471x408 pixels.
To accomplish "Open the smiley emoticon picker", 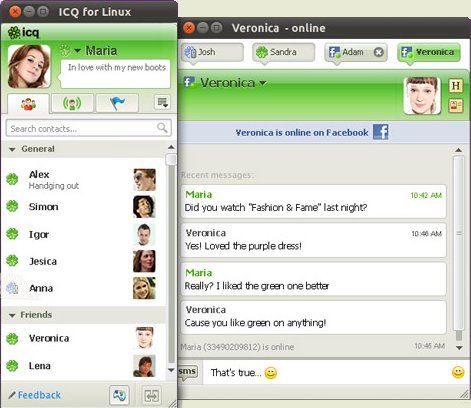I will click(x=458, y=372).
